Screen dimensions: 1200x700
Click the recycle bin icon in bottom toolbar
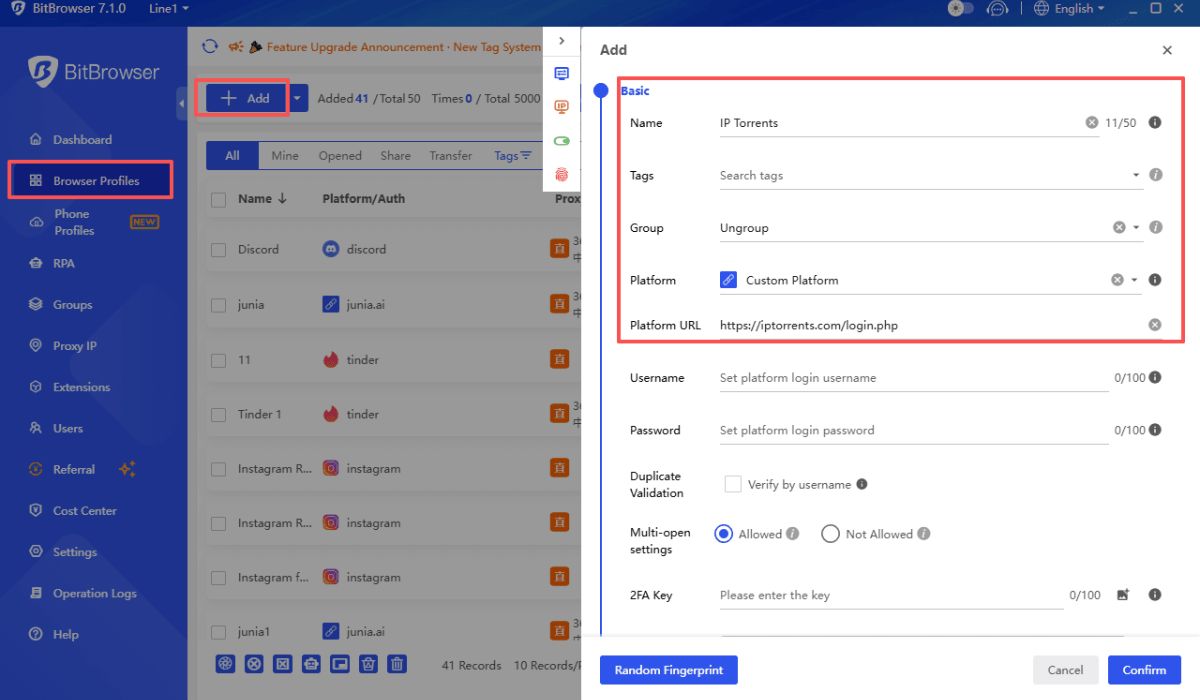click(x=368, y=663)
